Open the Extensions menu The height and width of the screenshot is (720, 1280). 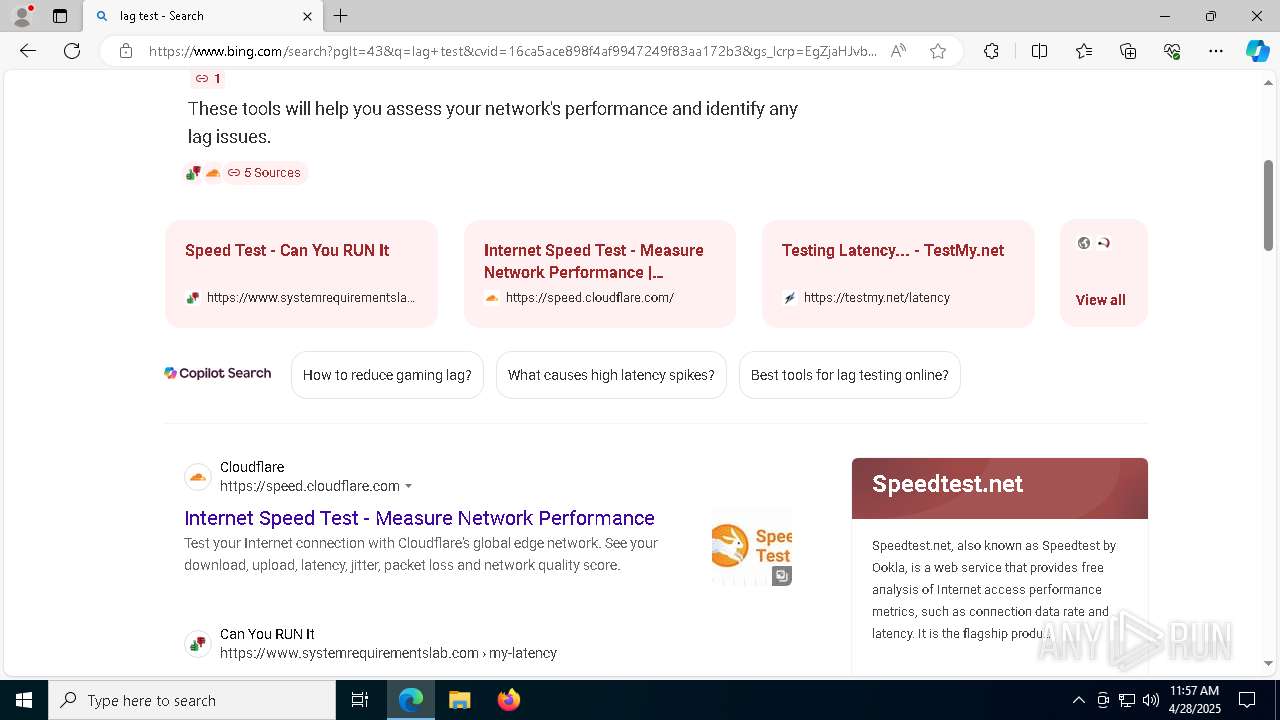click(991, 51)
